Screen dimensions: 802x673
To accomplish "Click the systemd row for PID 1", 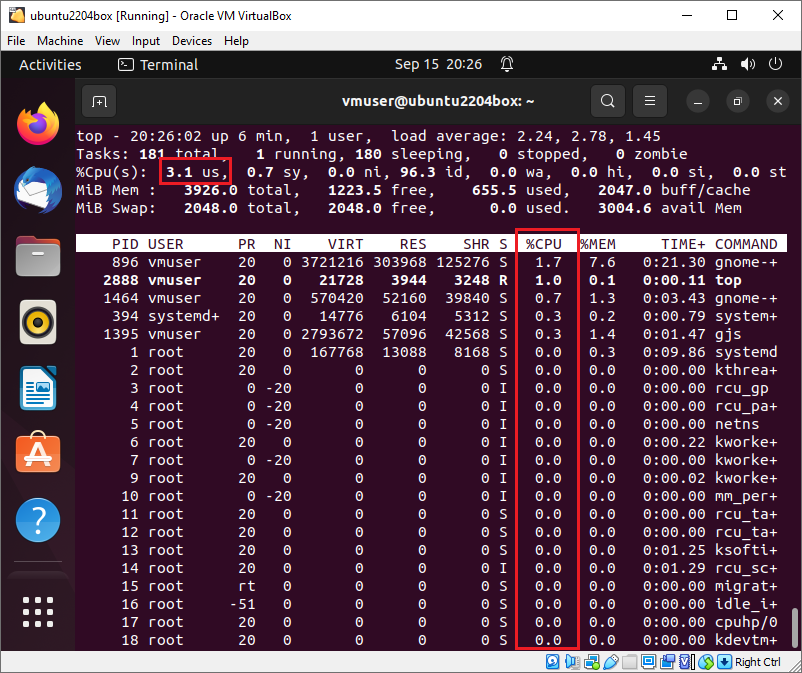I will (431, 352).
